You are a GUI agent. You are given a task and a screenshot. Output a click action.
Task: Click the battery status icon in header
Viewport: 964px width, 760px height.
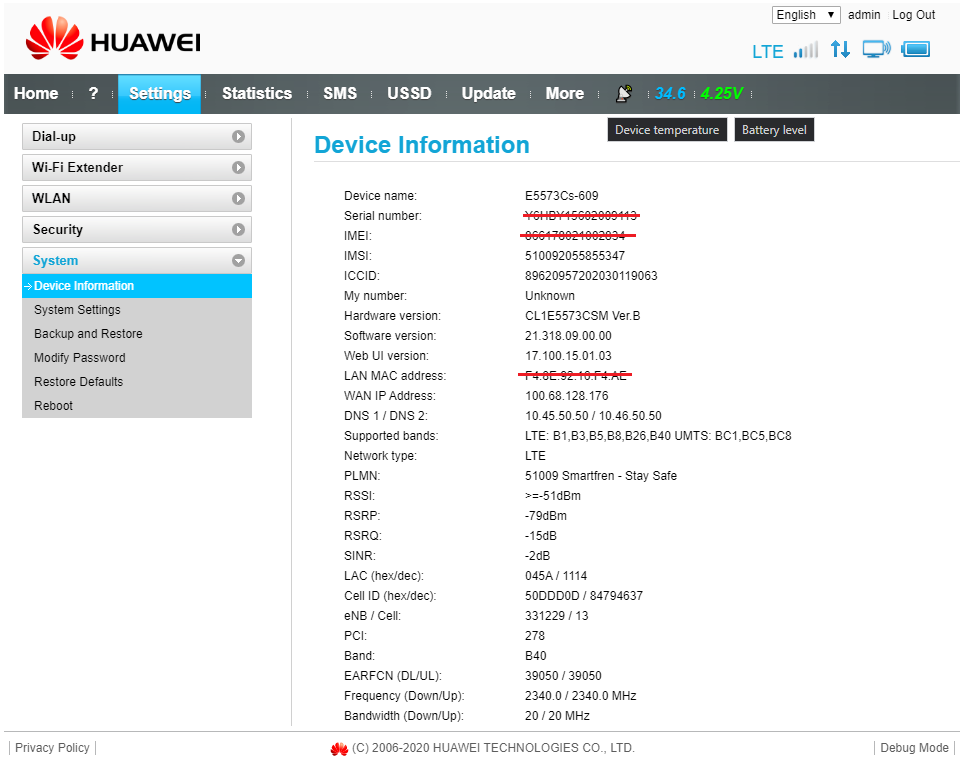(915, 49)
